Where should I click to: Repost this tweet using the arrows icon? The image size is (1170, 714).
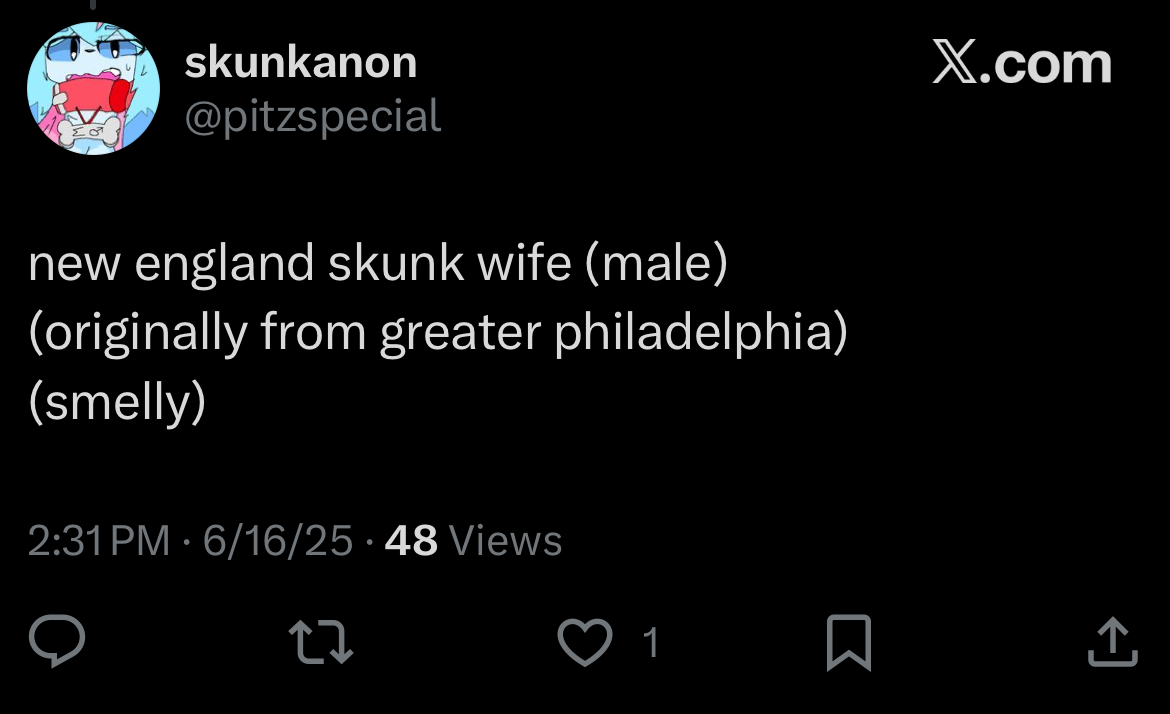point(320,642)
